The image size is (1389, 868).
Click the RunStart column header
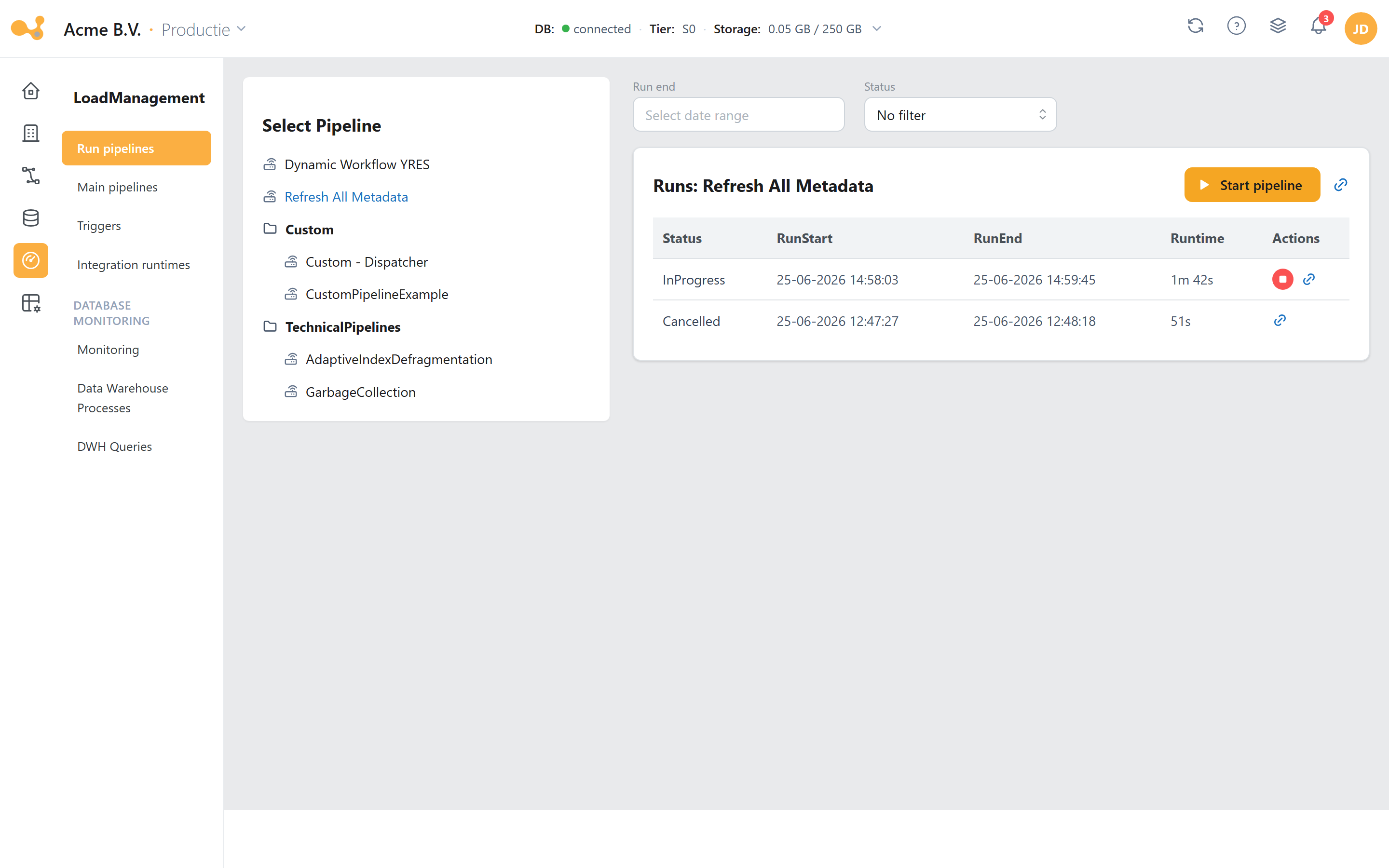(x=804, y=238)
